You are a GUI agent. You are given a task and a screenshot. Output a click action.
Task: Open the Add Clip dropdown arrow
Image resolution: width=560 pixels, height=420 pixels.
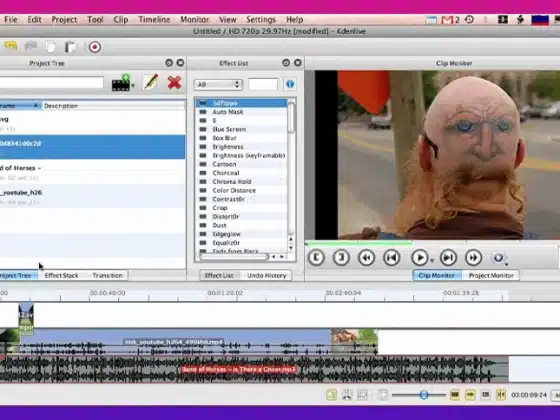133,86
